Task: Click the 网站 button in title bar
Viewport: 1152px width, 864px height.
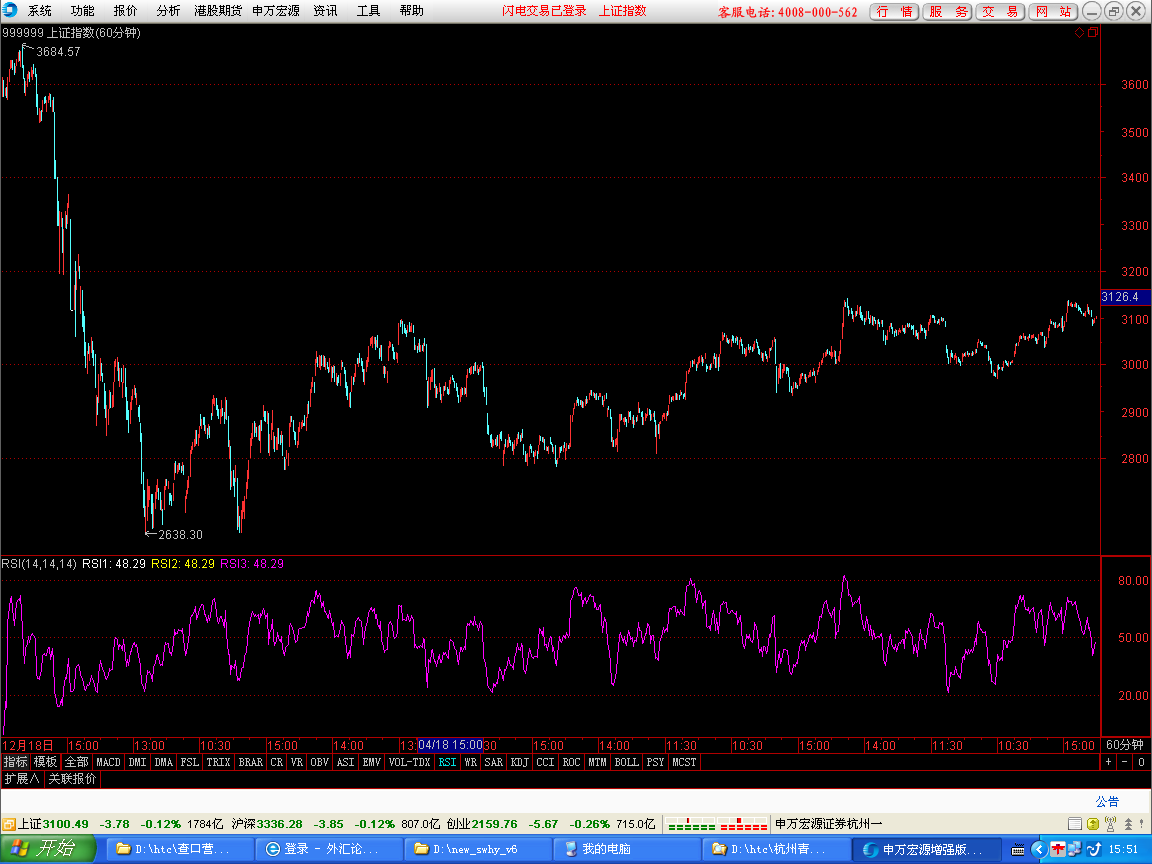Action: click(1053, 11)
